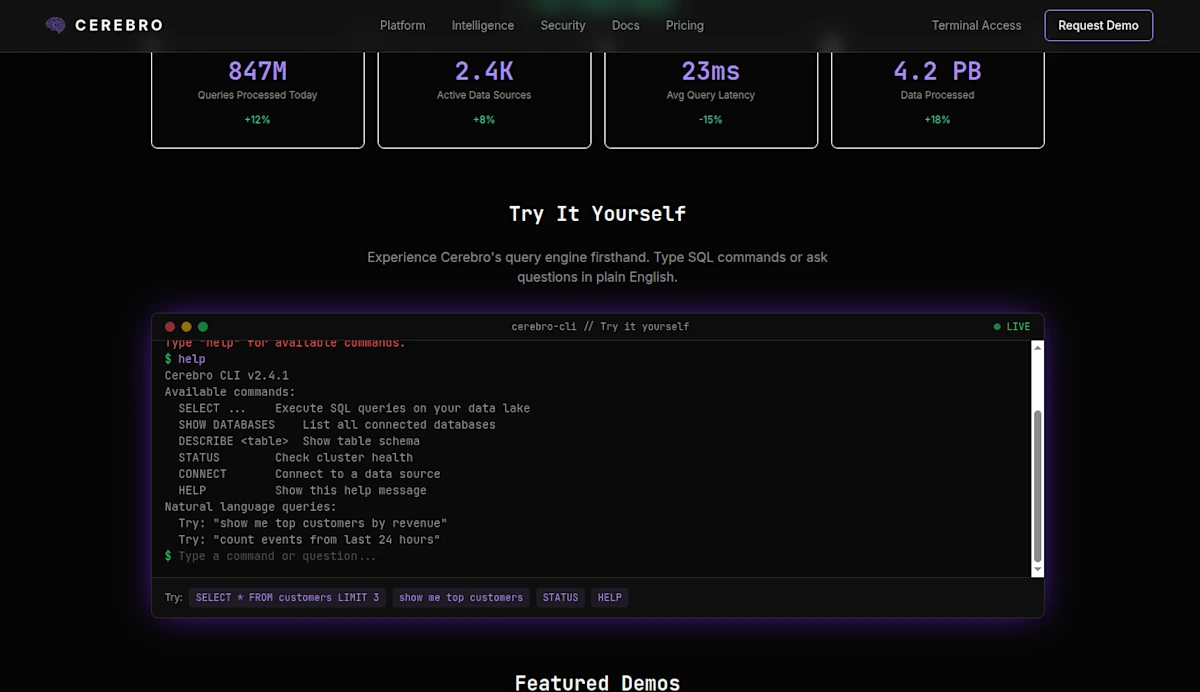Click the green terminal window dot
This screenshot has width=1200, height=692.
tap(203, 327)
